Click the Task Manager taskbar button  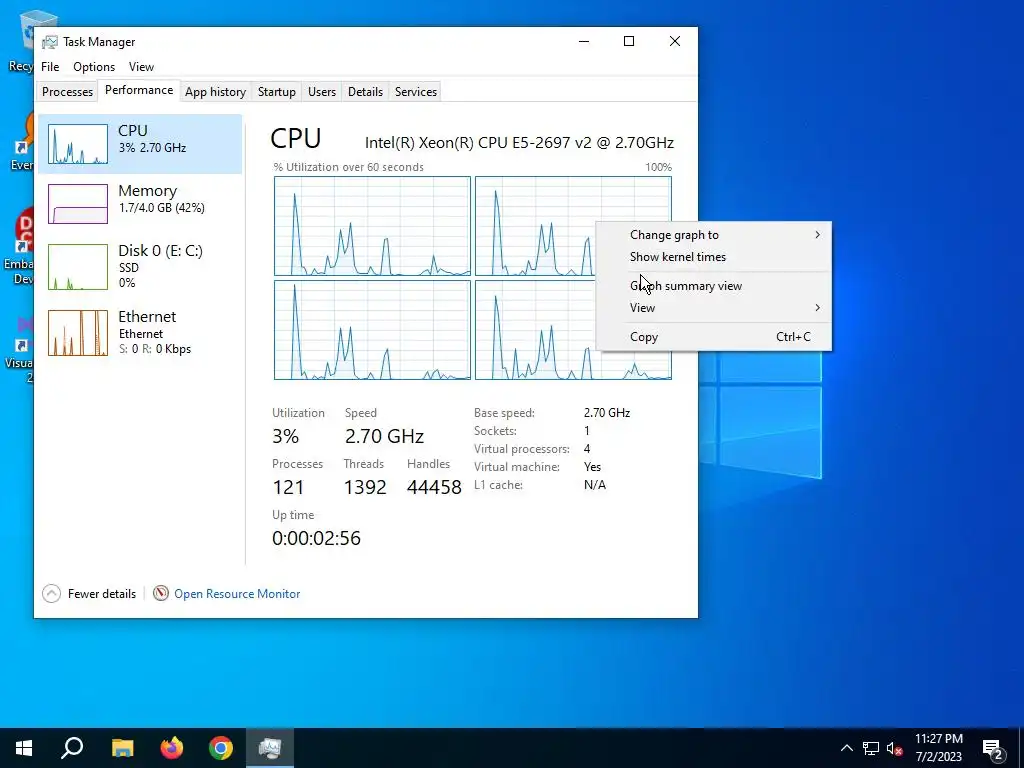(x=270, y=748)
